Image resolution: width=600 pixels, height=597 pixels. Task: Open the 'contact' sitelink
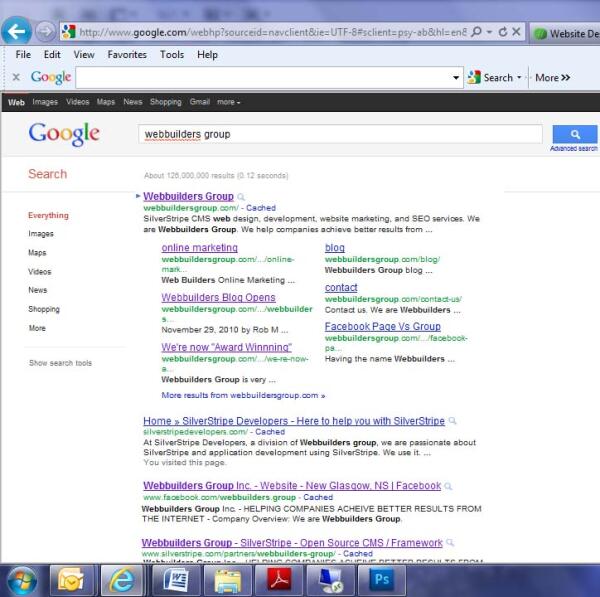(x=341, y=287)
